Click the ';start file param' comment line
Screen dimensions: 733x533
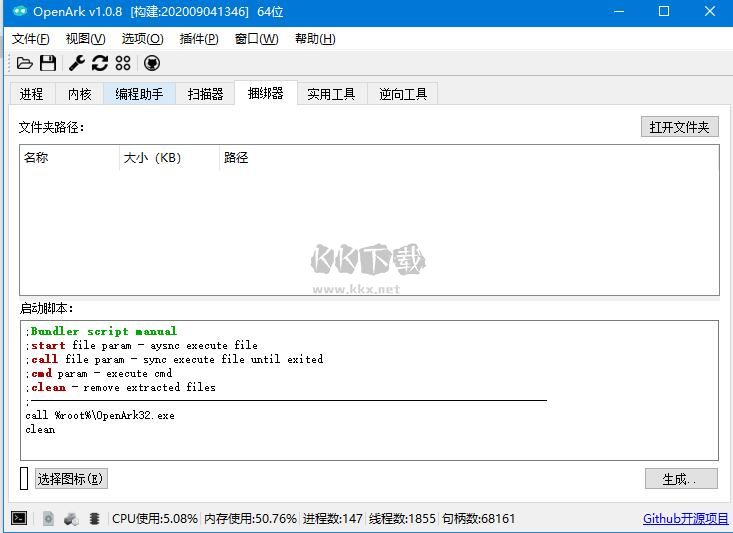click(142, 345)
